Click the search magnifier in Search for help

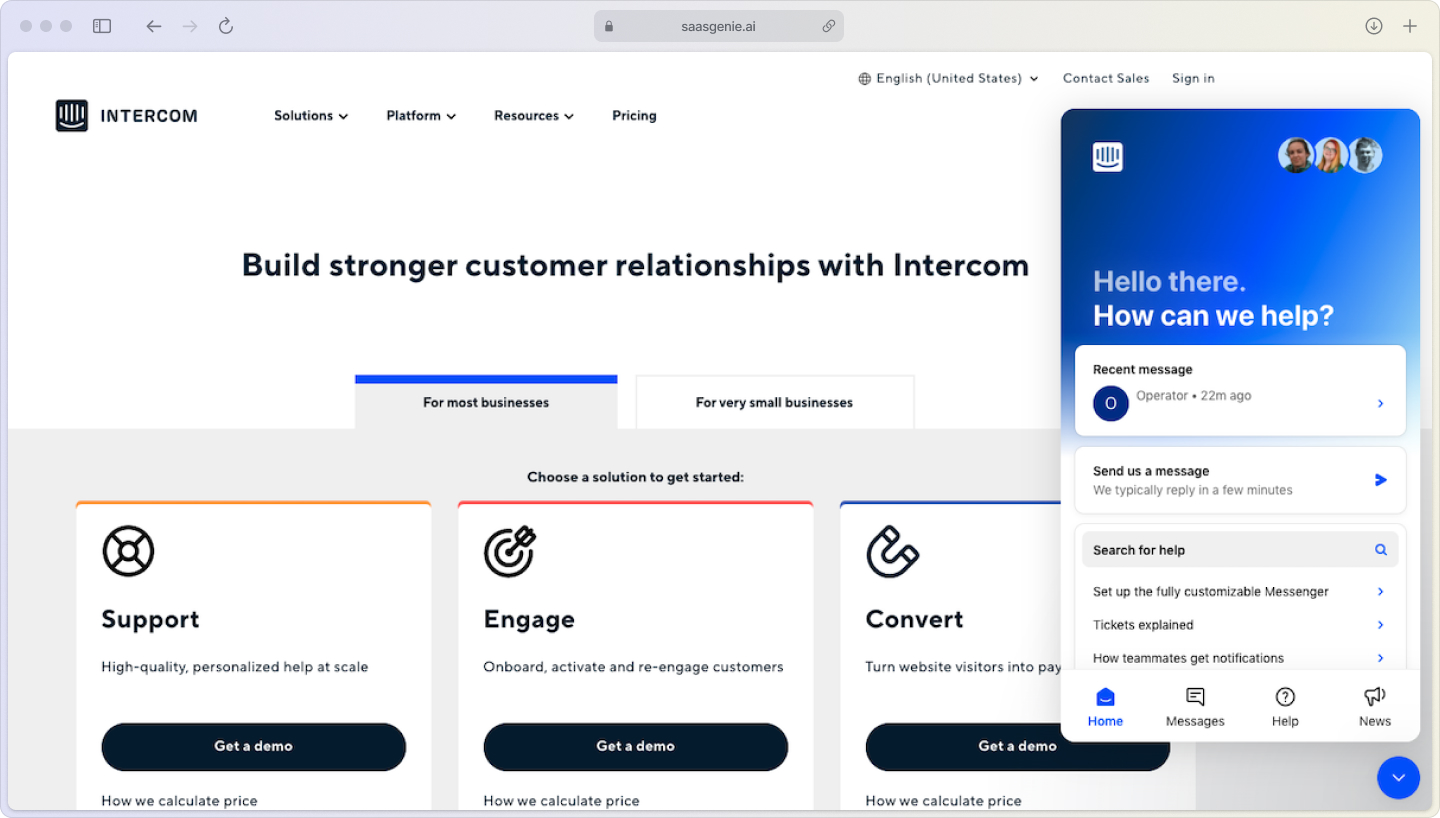click(1381, 549)
